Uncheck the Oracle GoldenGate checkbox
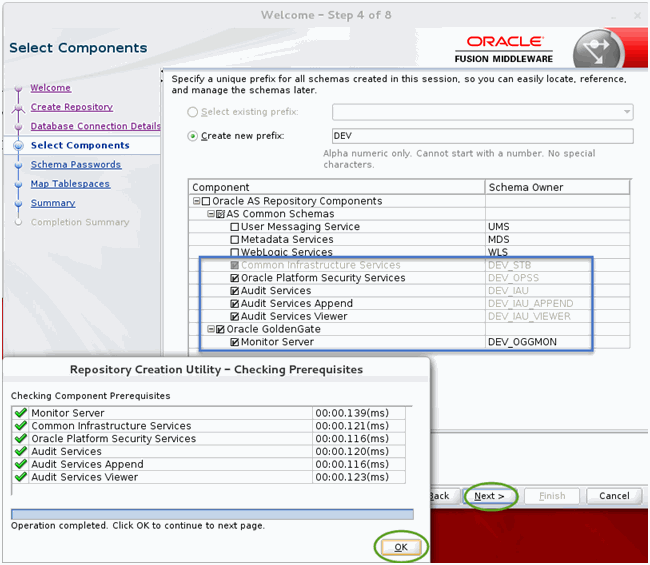The height and width of the screenshot is (565, 650). [221, 330]
